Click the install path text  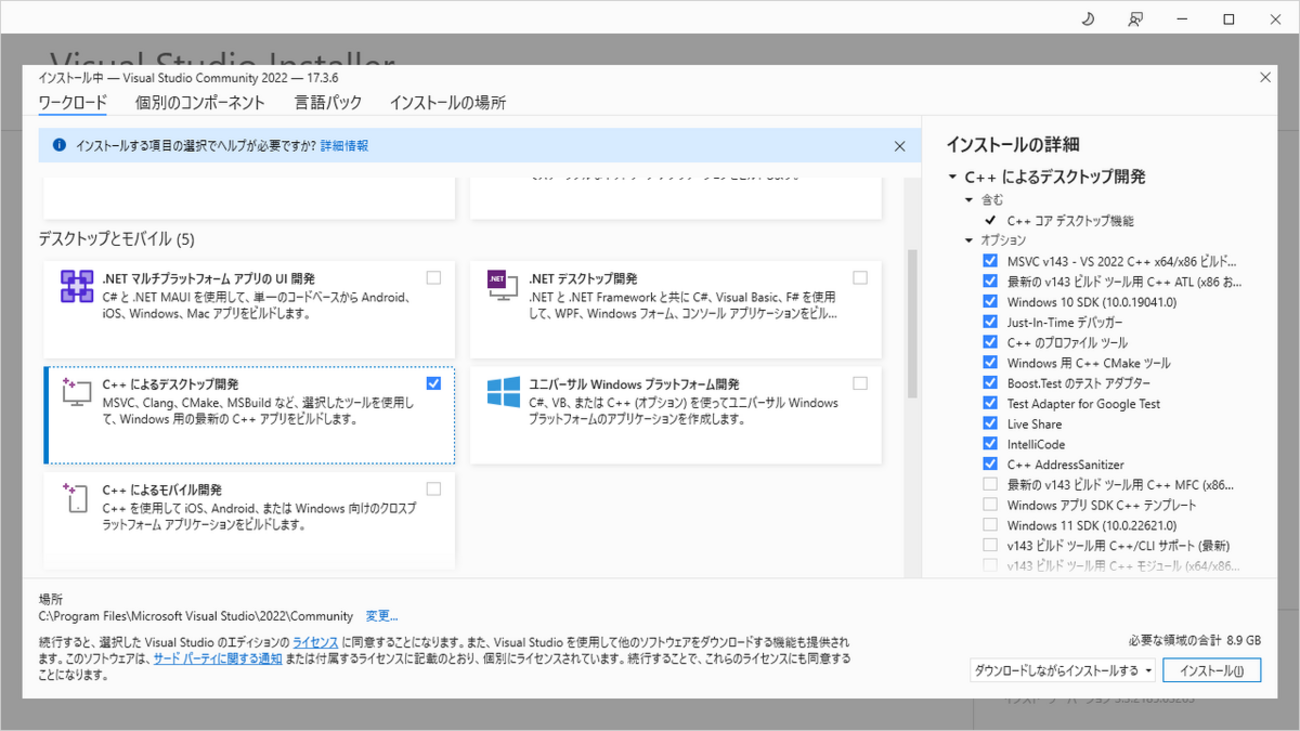(196, 616)
